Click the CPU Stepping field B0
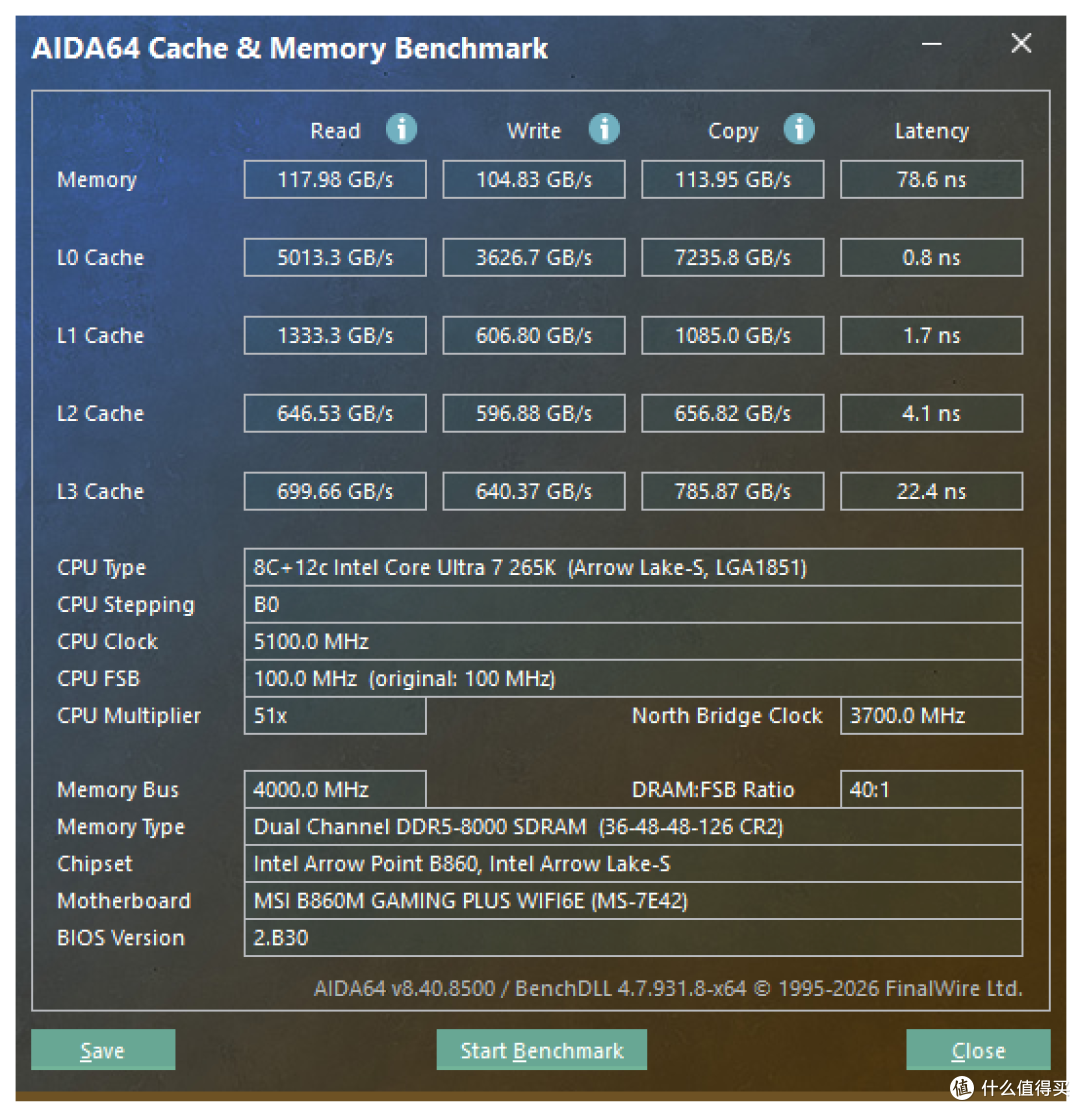 (x=633, y=604)
